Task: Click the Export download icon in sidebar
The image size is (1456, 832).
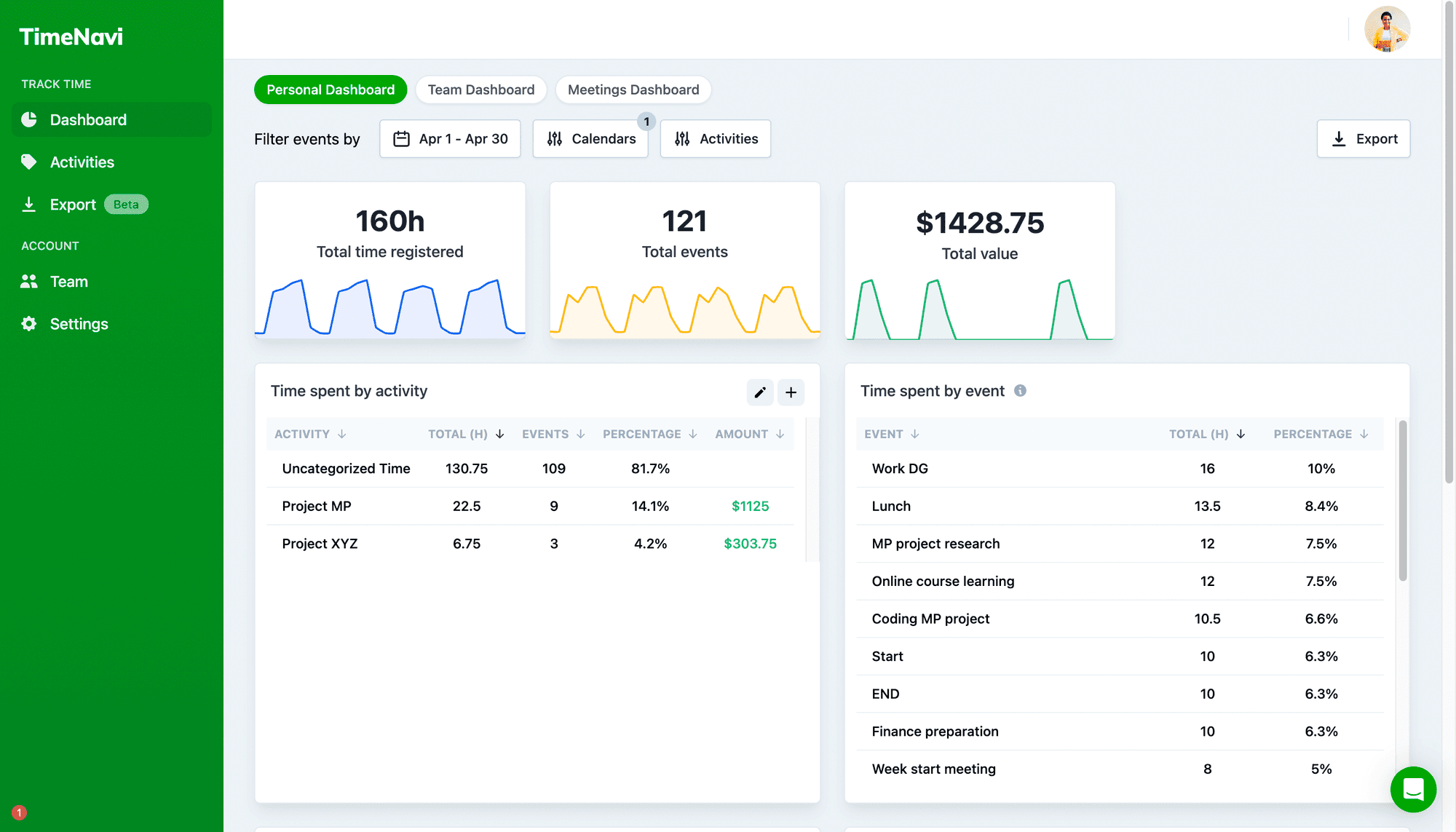Action: (29, 205)
